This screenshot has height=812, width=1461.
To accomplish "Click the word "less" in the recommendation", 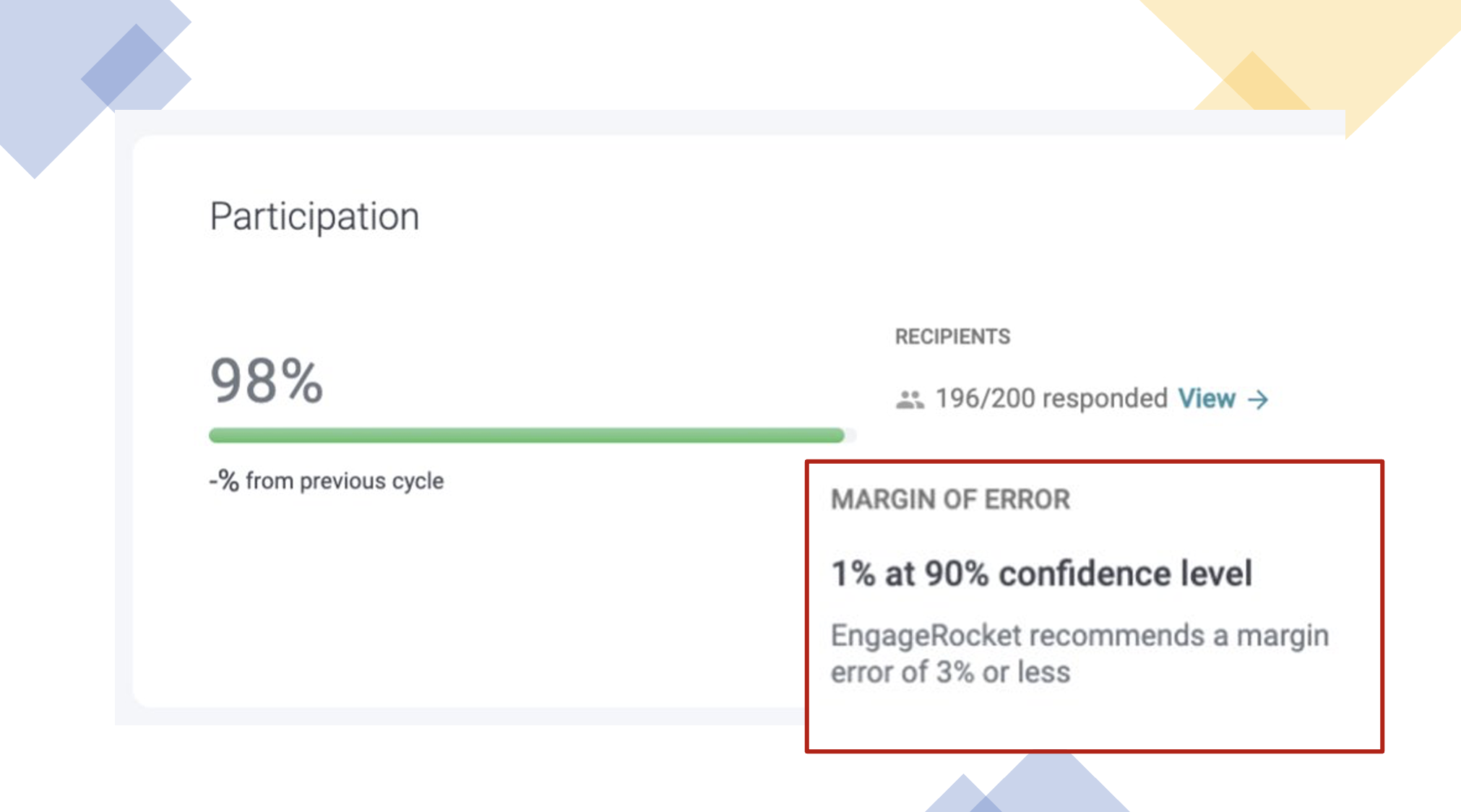I will click(x=1043, y=672).
